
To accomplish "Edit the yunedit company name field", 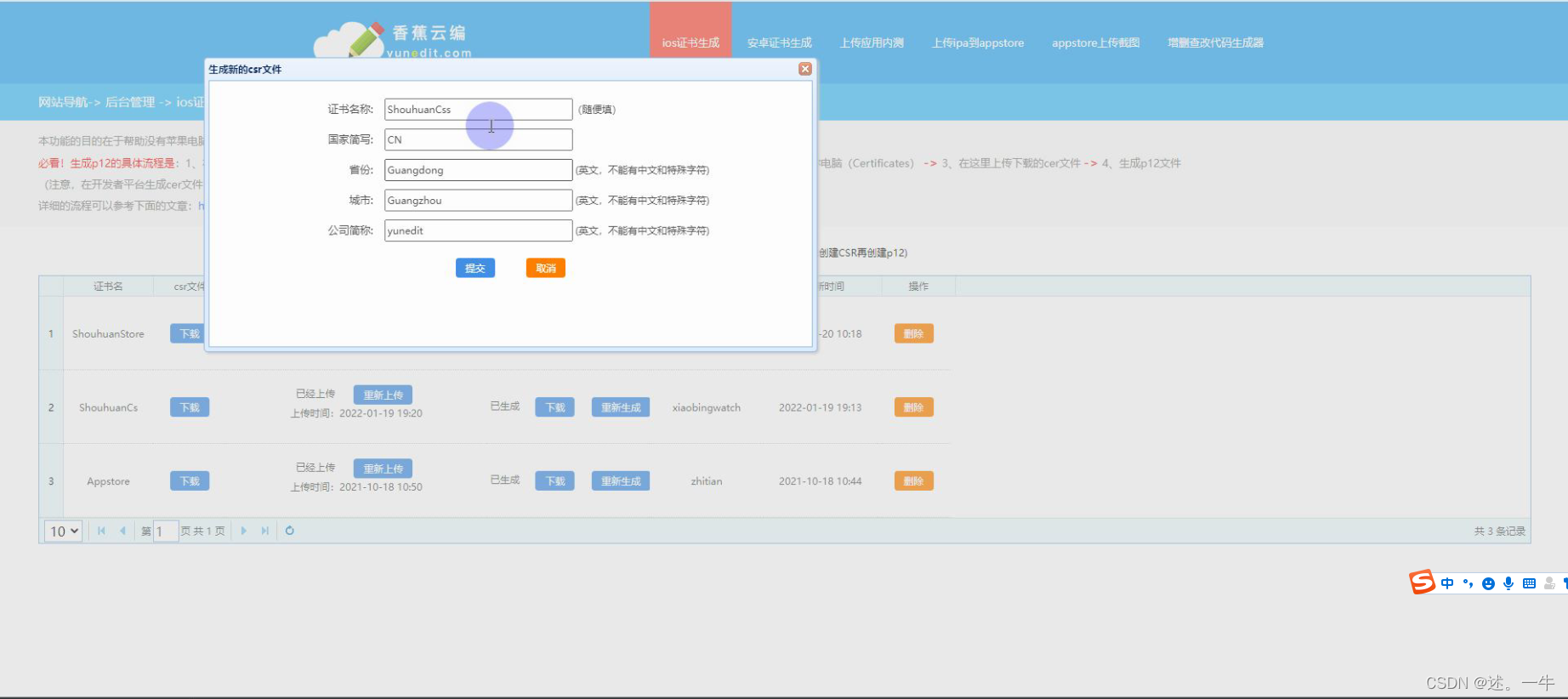I will pos(478,230).
